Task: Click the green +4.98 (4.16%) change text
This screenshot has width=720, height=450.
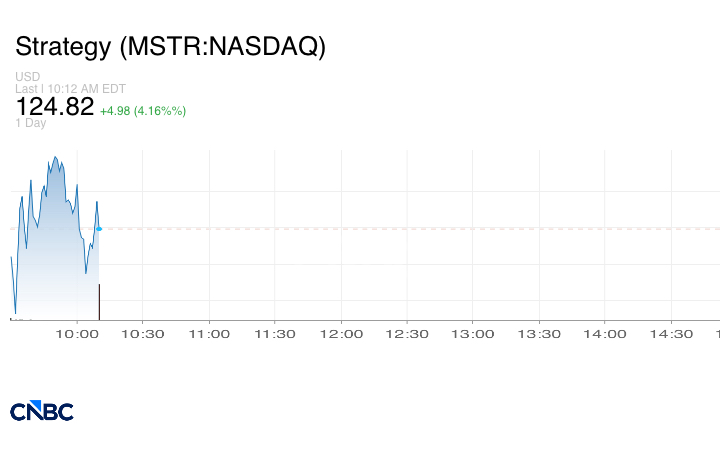Action: [143, 110]
